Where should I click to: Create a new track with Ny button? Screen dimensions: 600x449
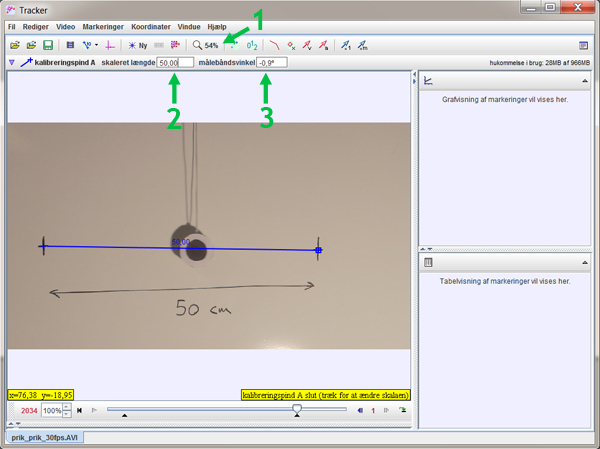[x=138, y=46]
